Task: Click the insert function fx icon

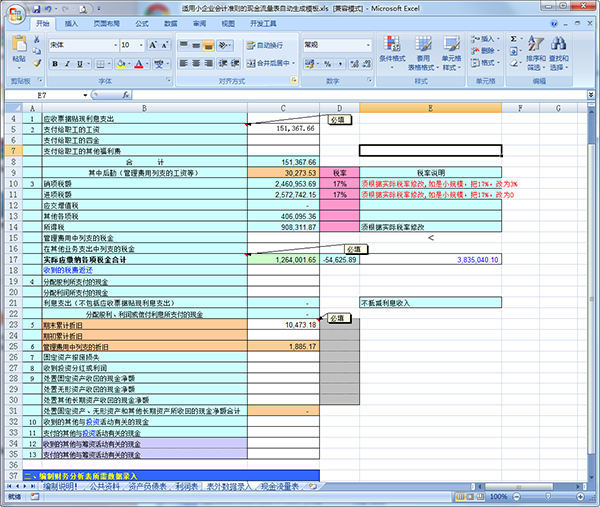Action: pos(126,95)
